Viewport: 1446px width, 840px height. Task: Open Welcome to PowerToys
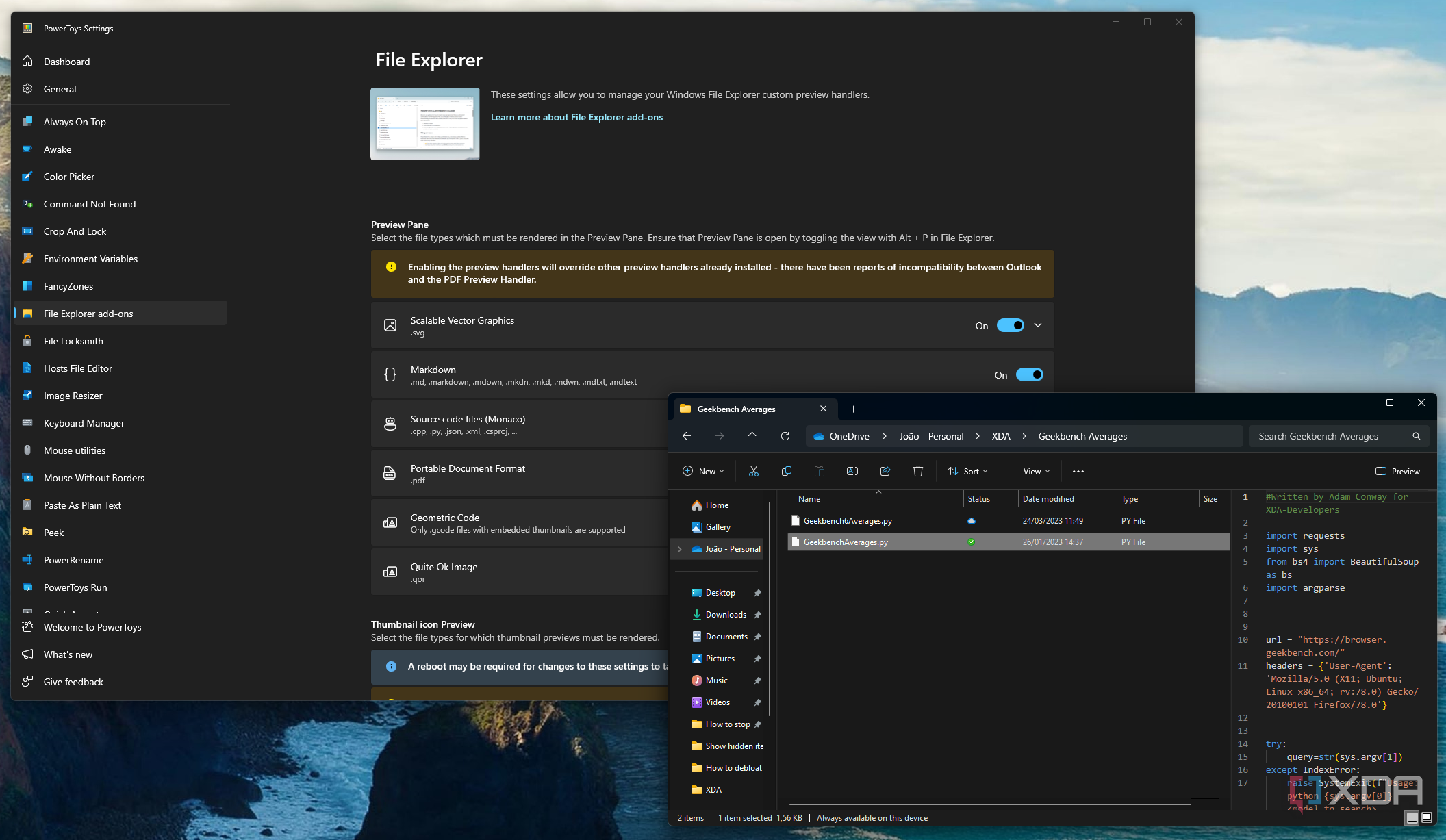pos(120,627)
